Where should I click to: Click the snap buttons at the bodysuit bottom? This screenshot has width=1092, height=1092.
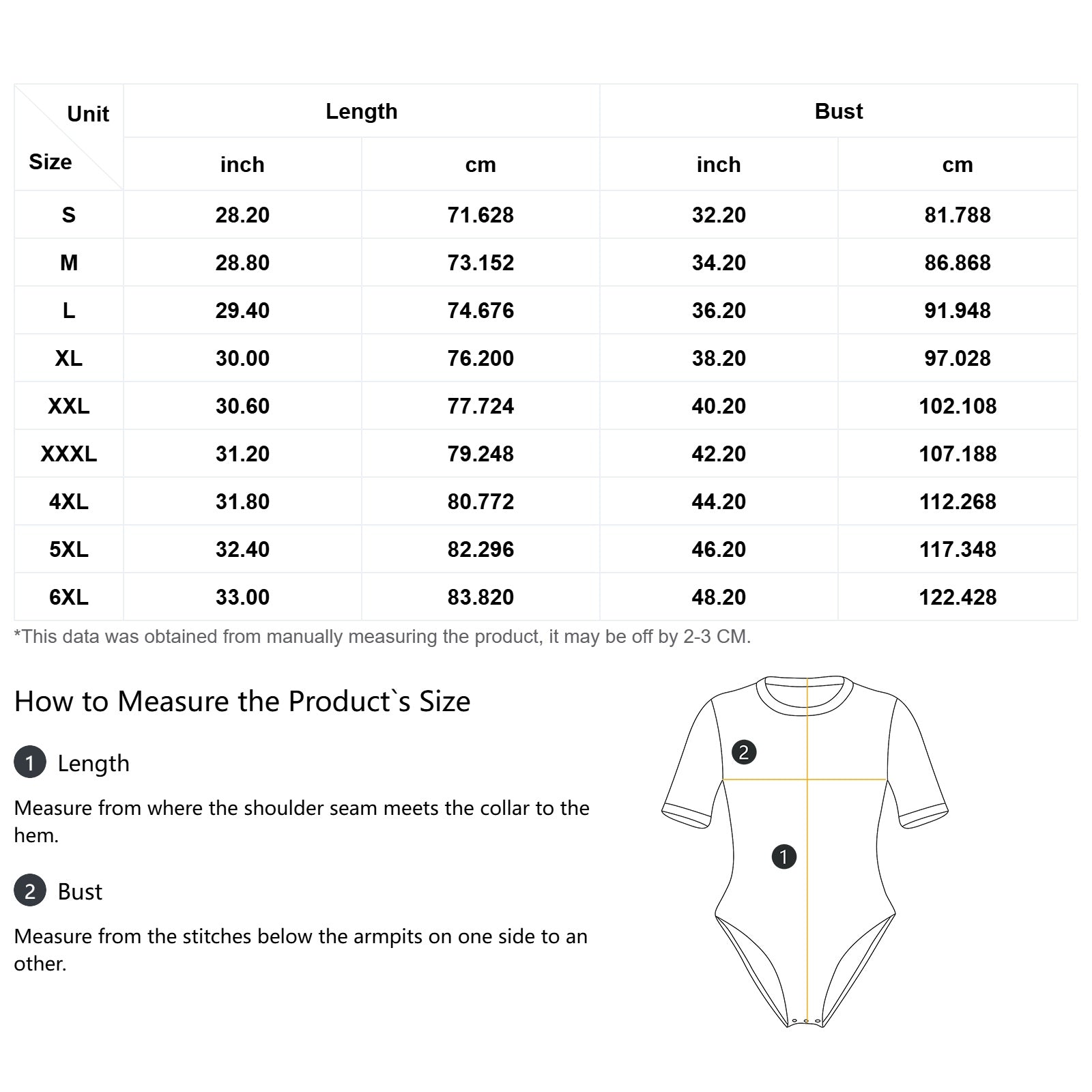click(x=806, y=1022)
